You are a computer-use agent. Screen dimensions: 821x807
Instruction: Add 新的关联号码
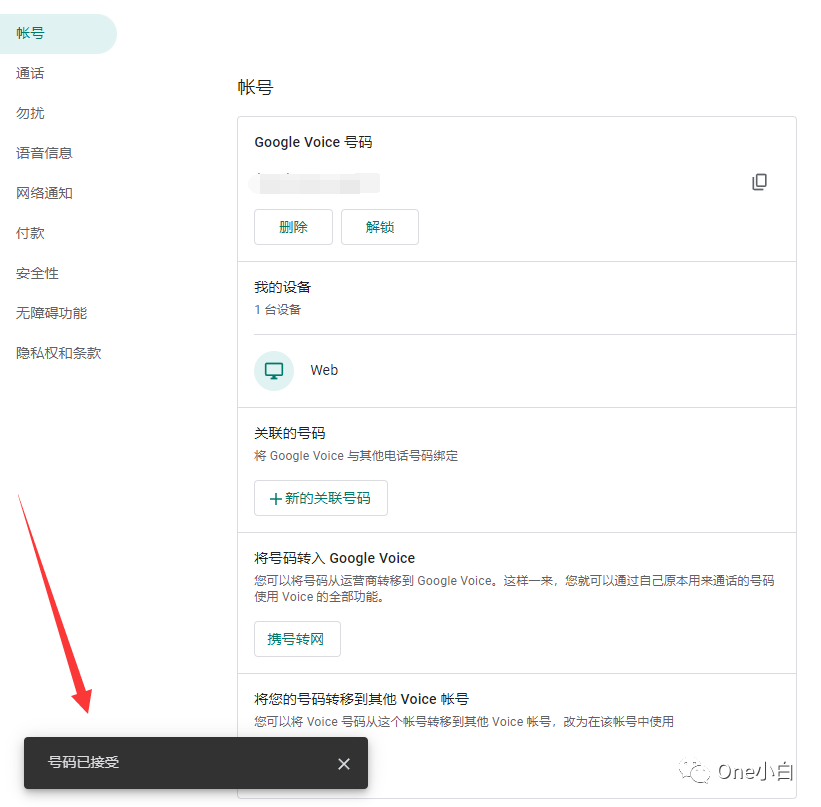point(320,498)
